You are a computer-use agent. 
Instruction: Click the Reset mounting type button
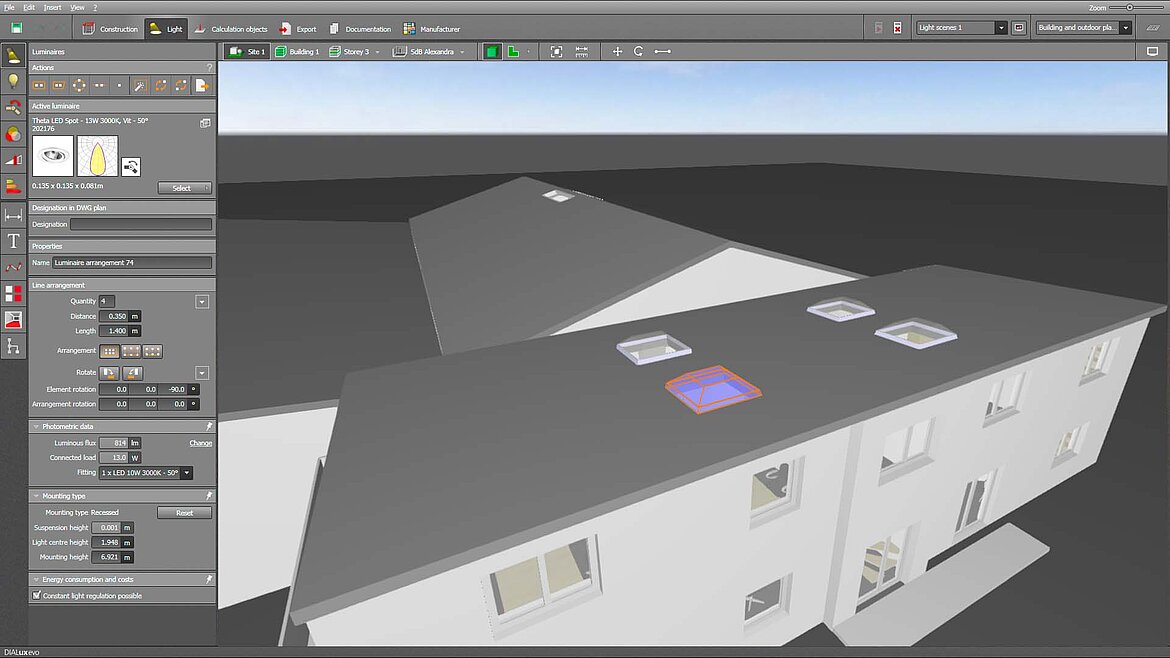184,513
